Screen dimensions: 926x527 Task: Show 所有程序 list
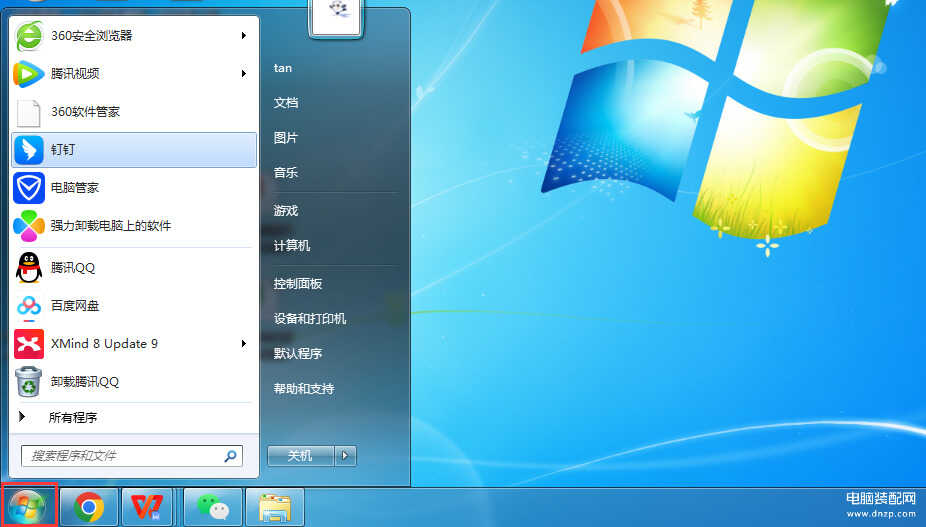[x=73, y=417]
